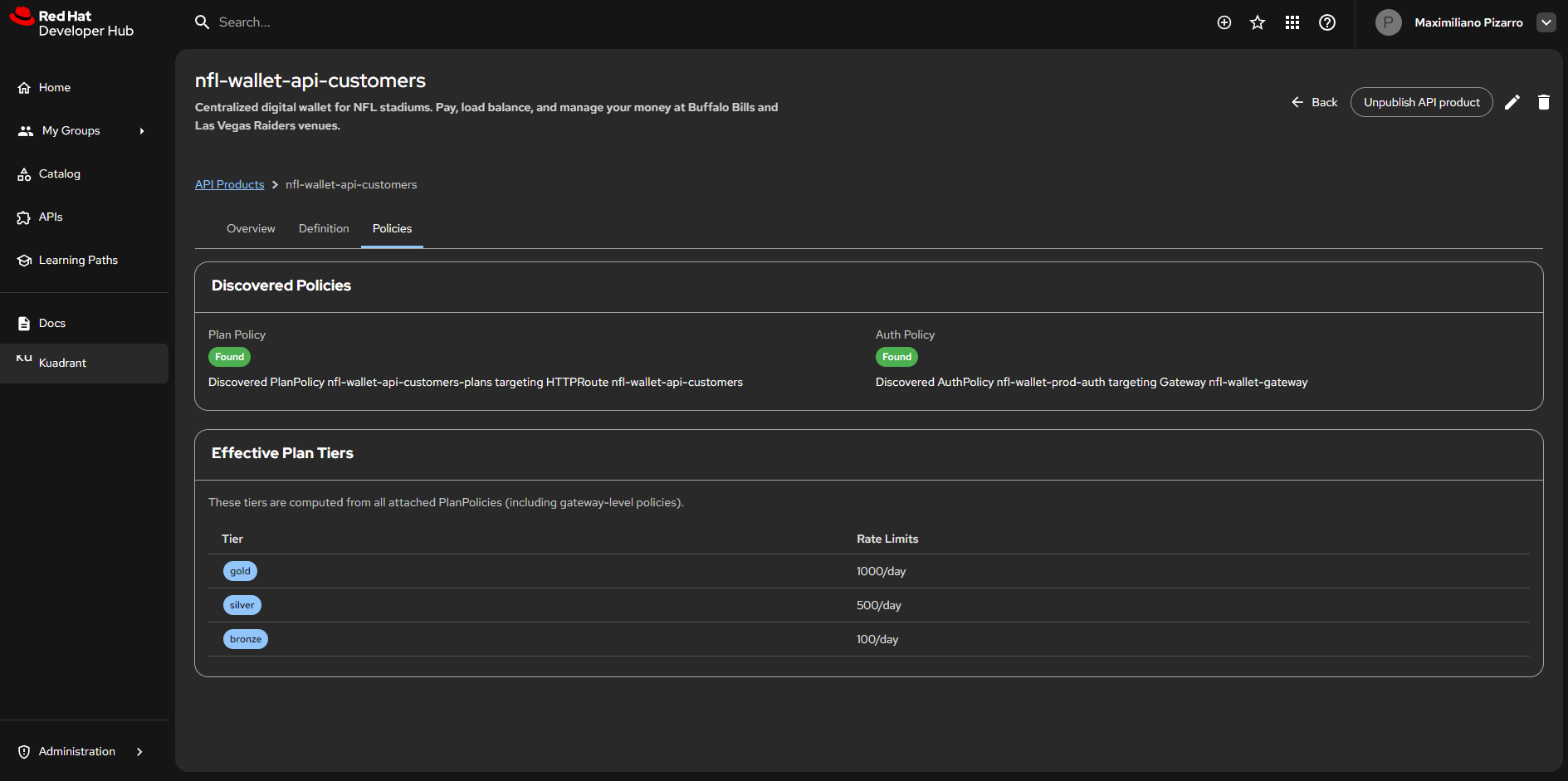
Task: Open the user profile dropdown arrow
Action: tap(1546, 22)
